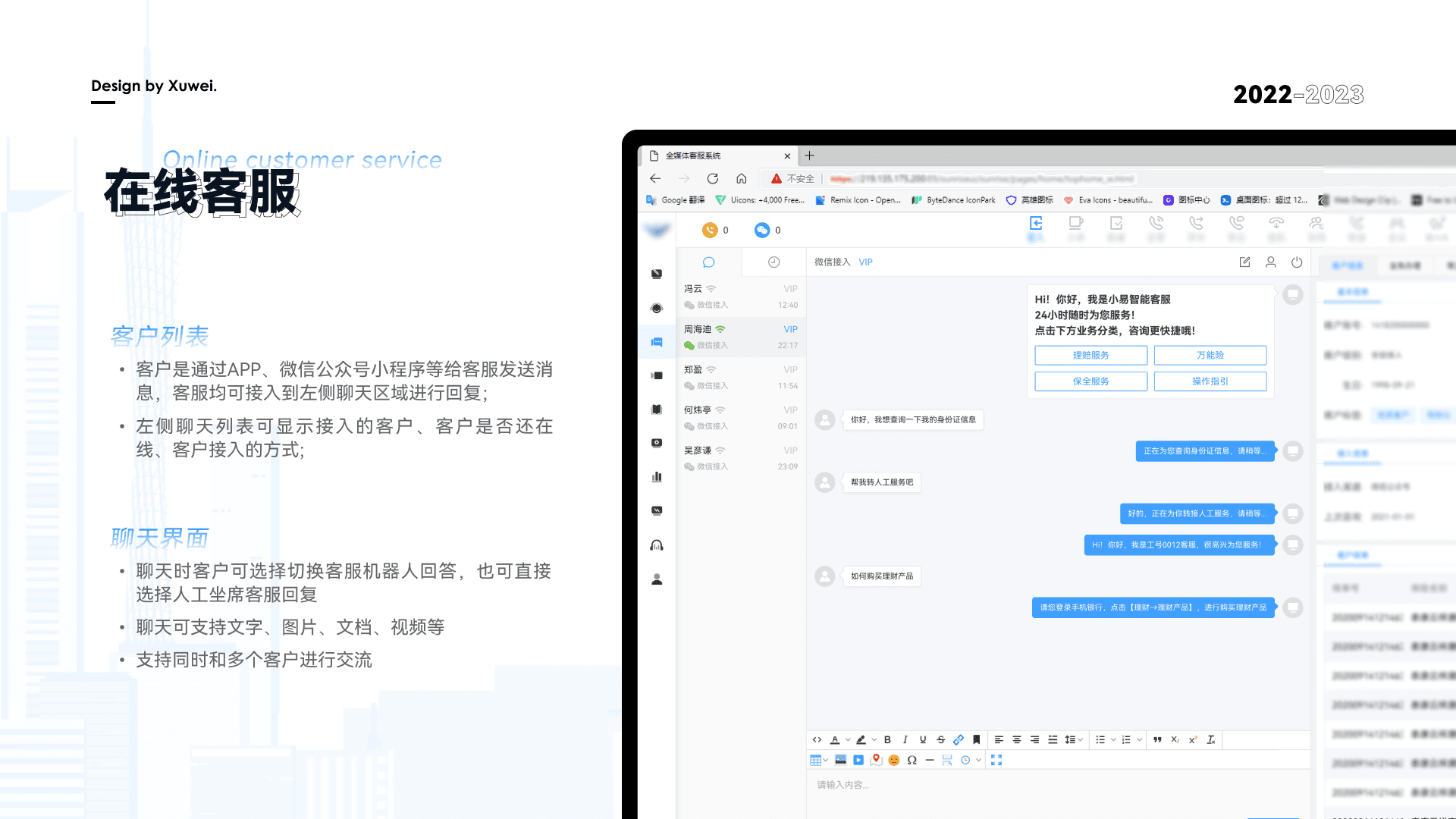Click the headset icon in left sidebar
The width and height of the screenshot is (1456, 819).
[657, 545]
